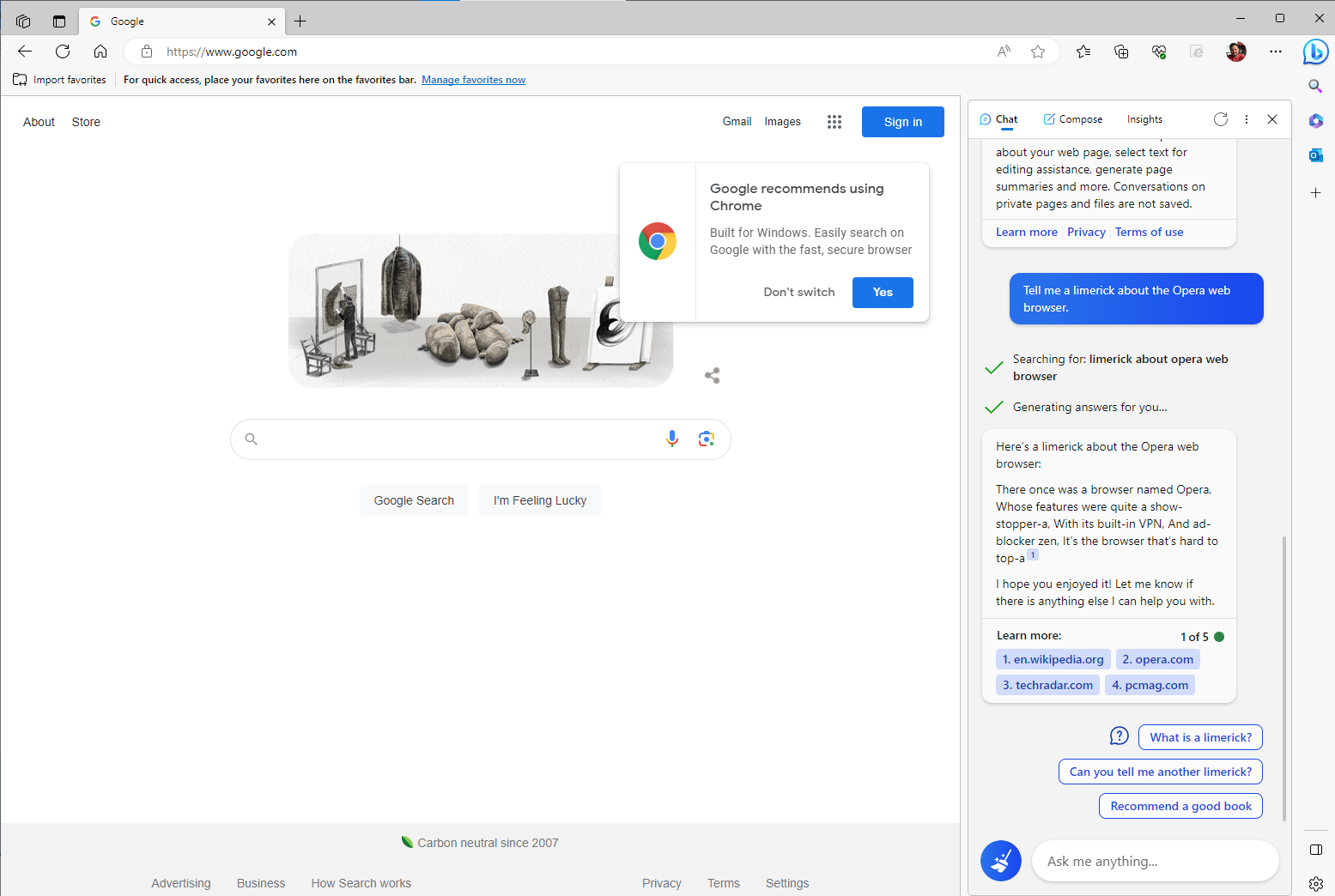The image size is (1335, 896).
Task: Open the Outlook sidebar app
Action: tap(1315, 155)
